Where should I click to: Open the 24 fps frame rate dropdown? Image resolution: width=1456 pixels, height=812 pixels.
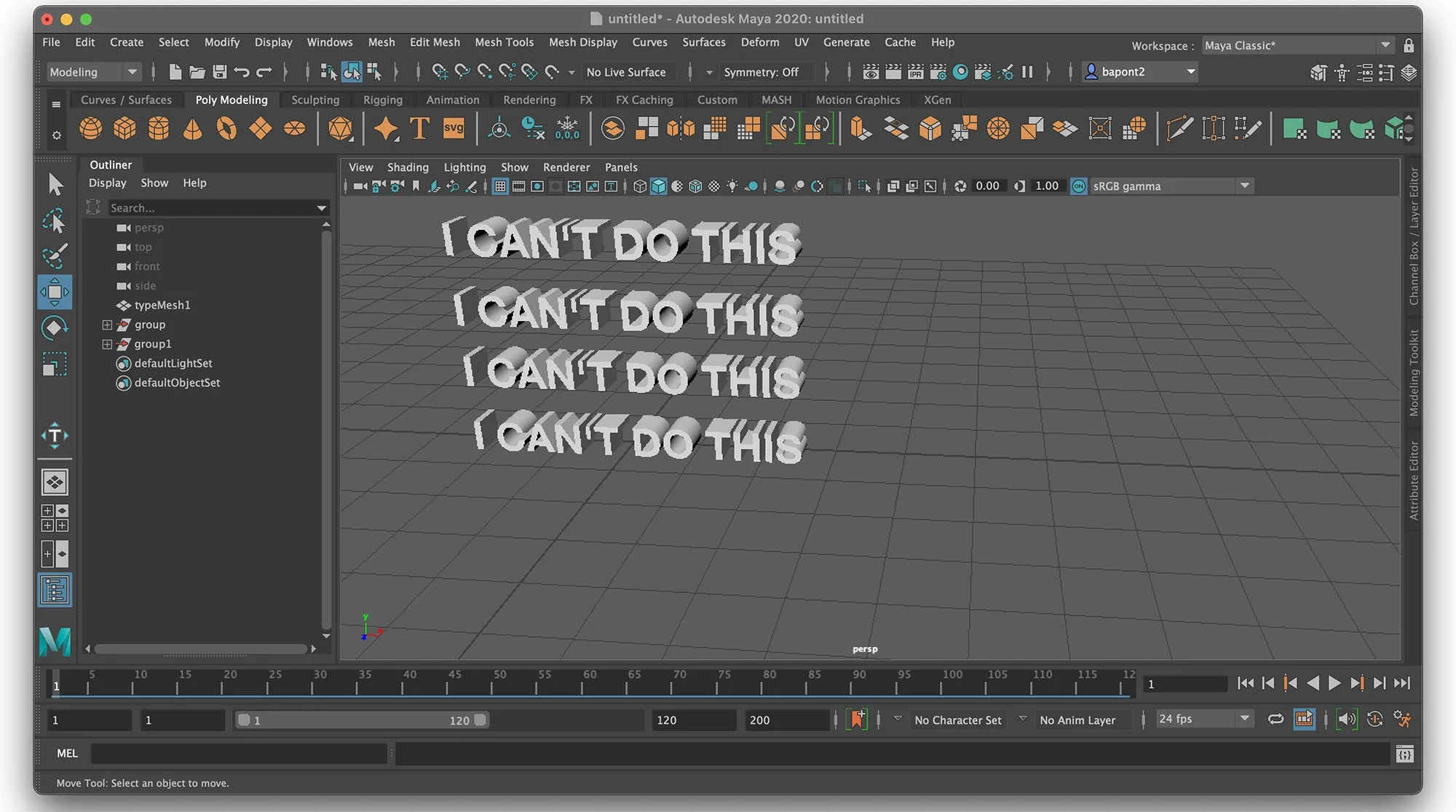(x=1203, y=719)
